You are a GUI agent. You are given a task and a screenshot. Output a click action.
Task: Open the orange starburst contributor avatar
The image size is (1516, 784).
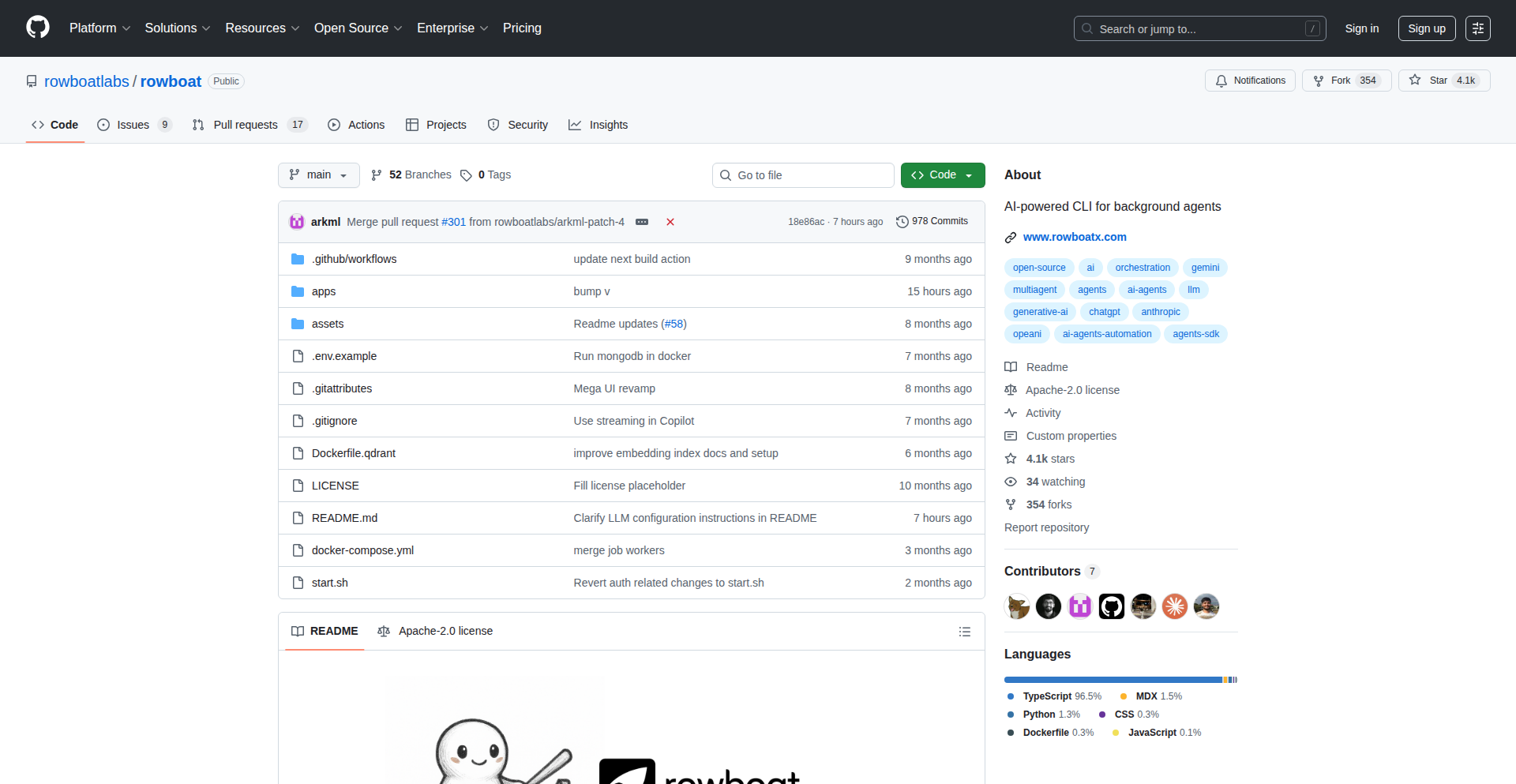pyautogui.click(x=1175, y=606)
